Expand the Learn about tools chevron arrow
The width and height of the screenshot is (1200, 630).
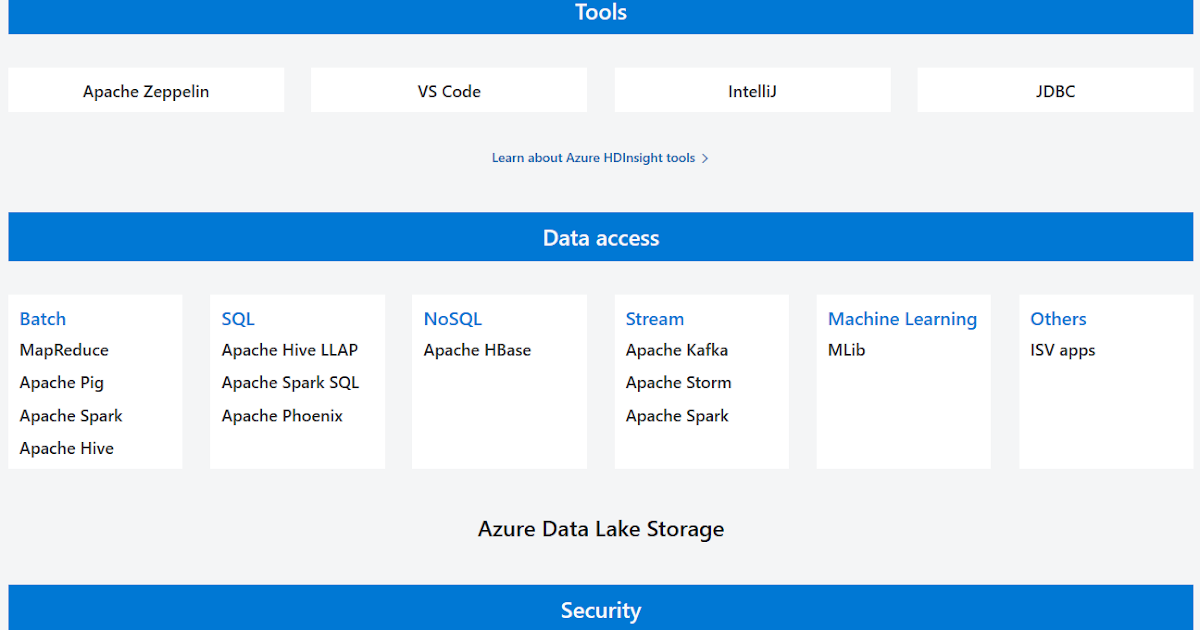pos(705,158)
